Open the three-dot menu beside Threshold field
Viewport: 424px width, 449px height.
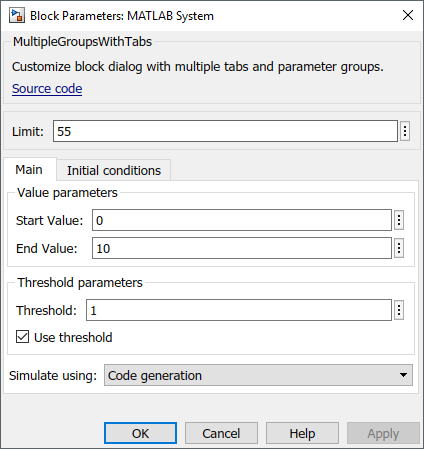(x=399, y=310)
